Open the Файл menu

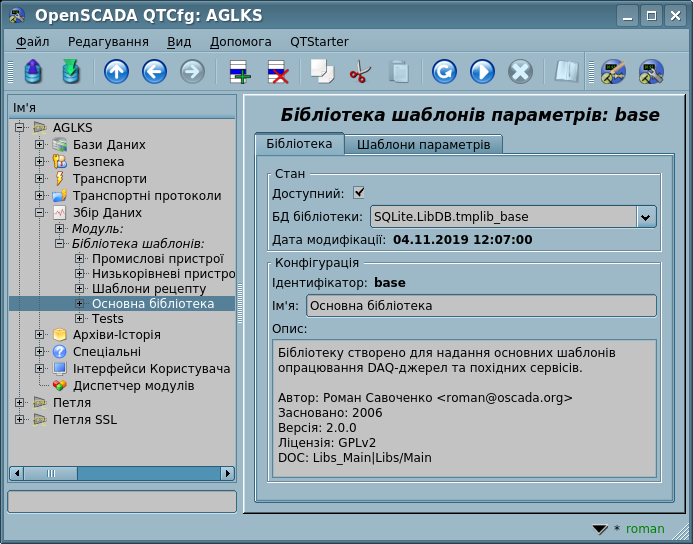33,42
